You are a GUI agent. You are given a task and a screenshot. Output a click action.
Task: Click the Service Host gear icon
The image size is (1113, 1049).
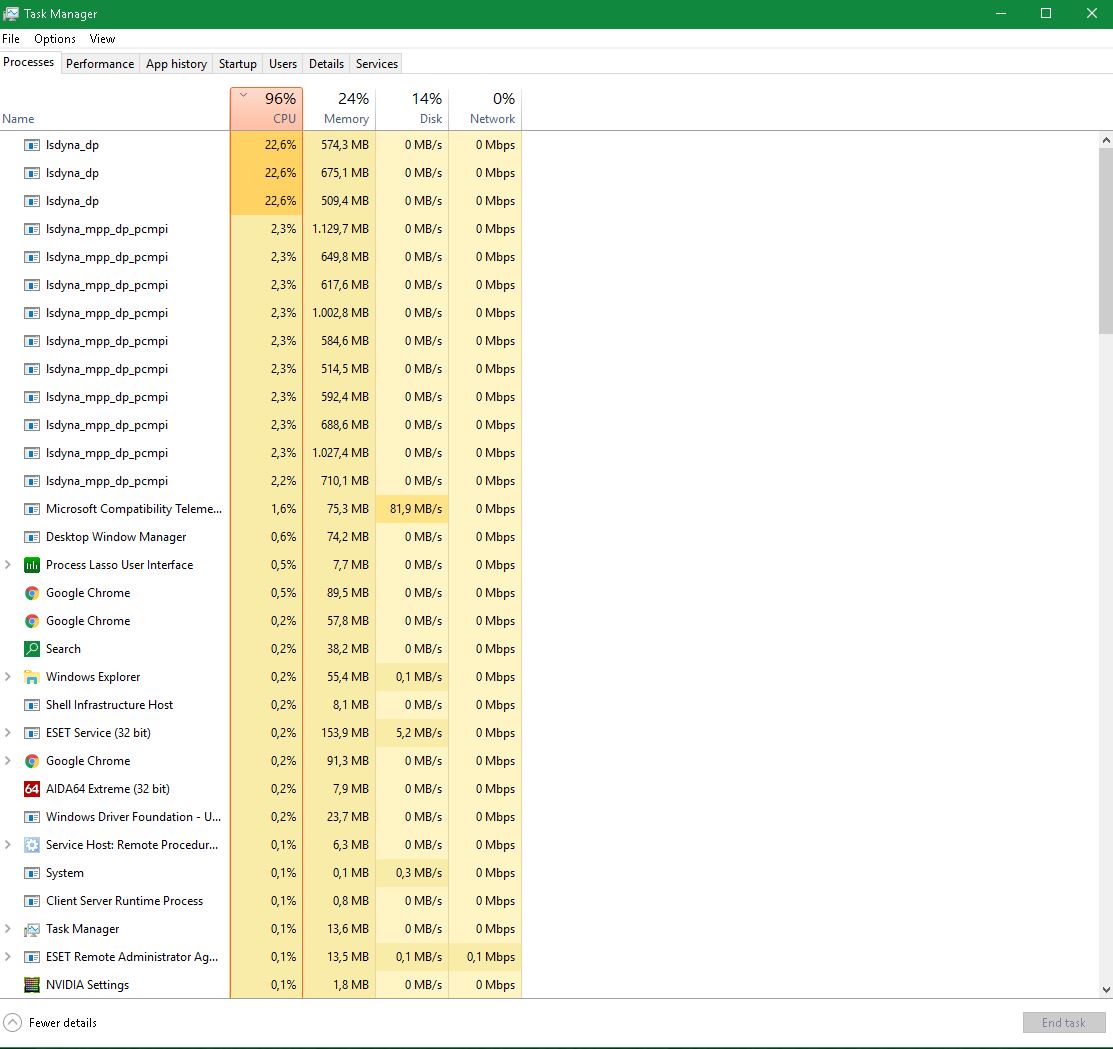click(x=32, y=845)
